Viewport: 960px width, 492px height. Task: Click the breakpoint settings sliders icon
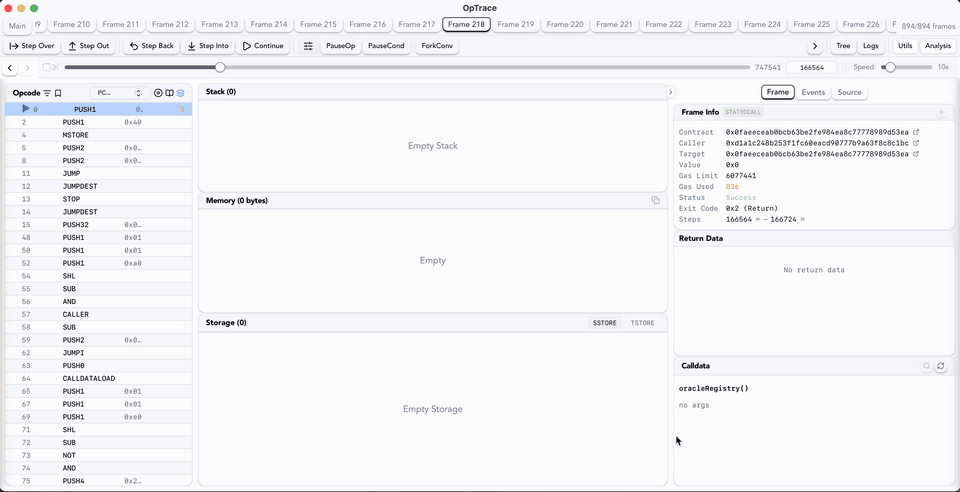pos(308,46)
